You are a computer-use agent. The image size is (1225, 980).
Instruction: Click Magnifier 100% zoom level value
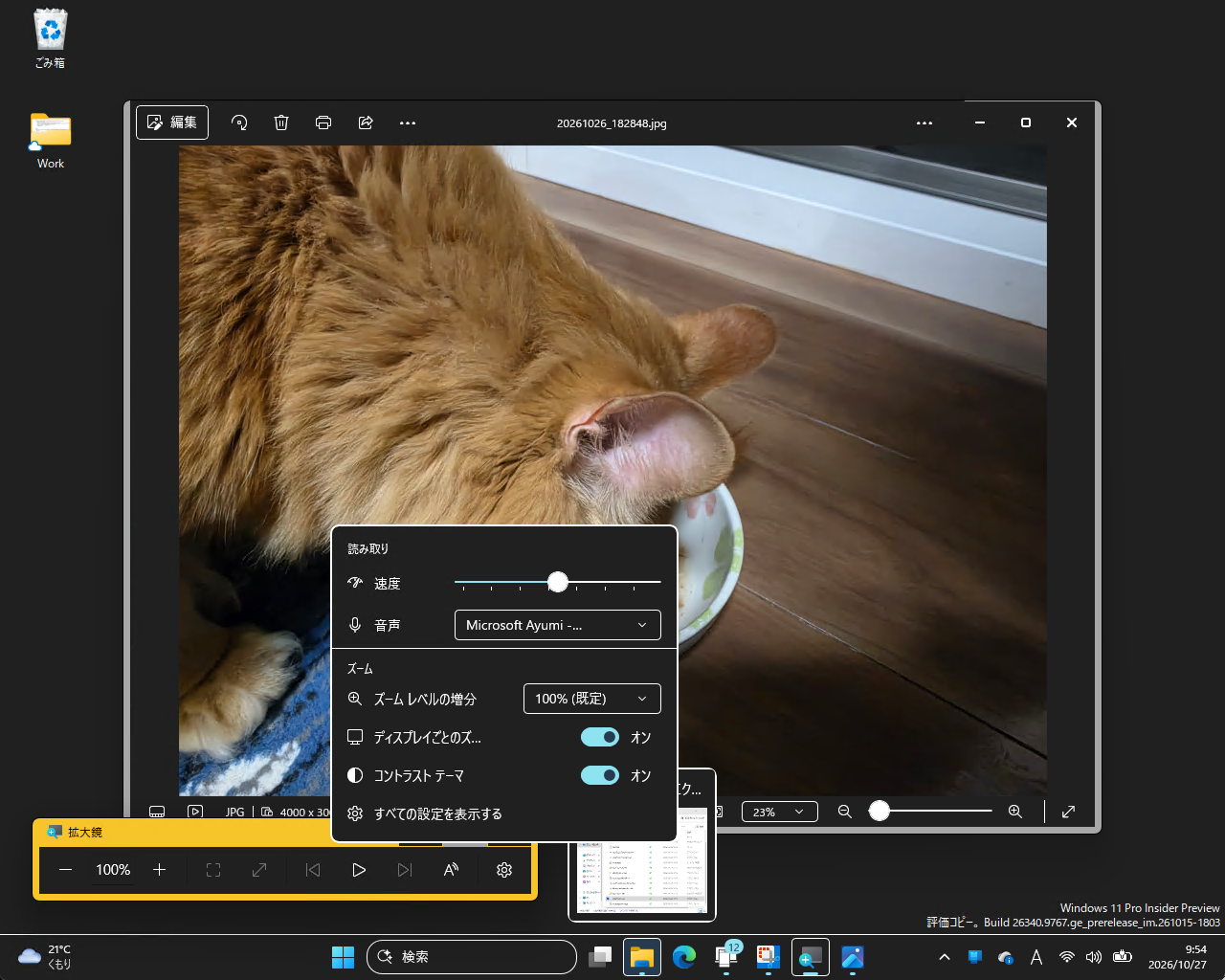[x=113, y=870]
